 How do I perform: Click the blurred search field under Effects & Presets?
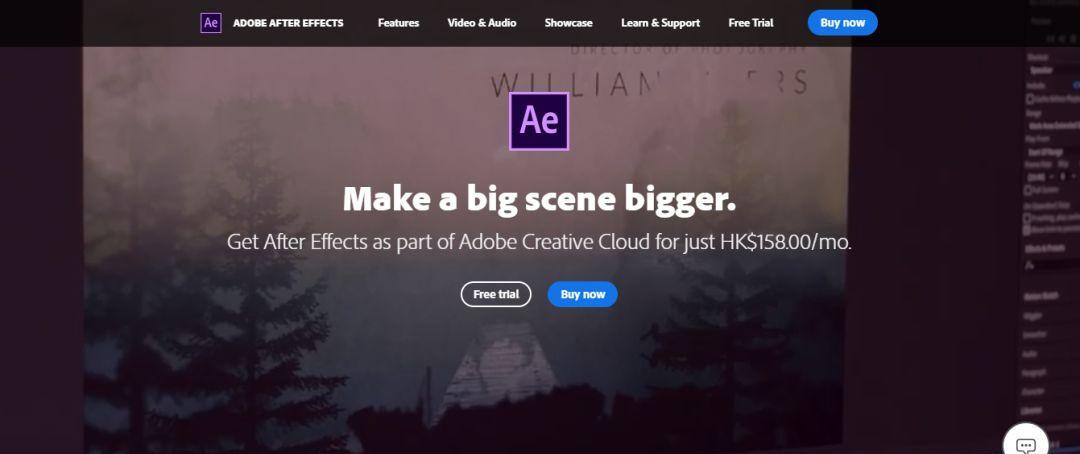[x=1052, y=265]
